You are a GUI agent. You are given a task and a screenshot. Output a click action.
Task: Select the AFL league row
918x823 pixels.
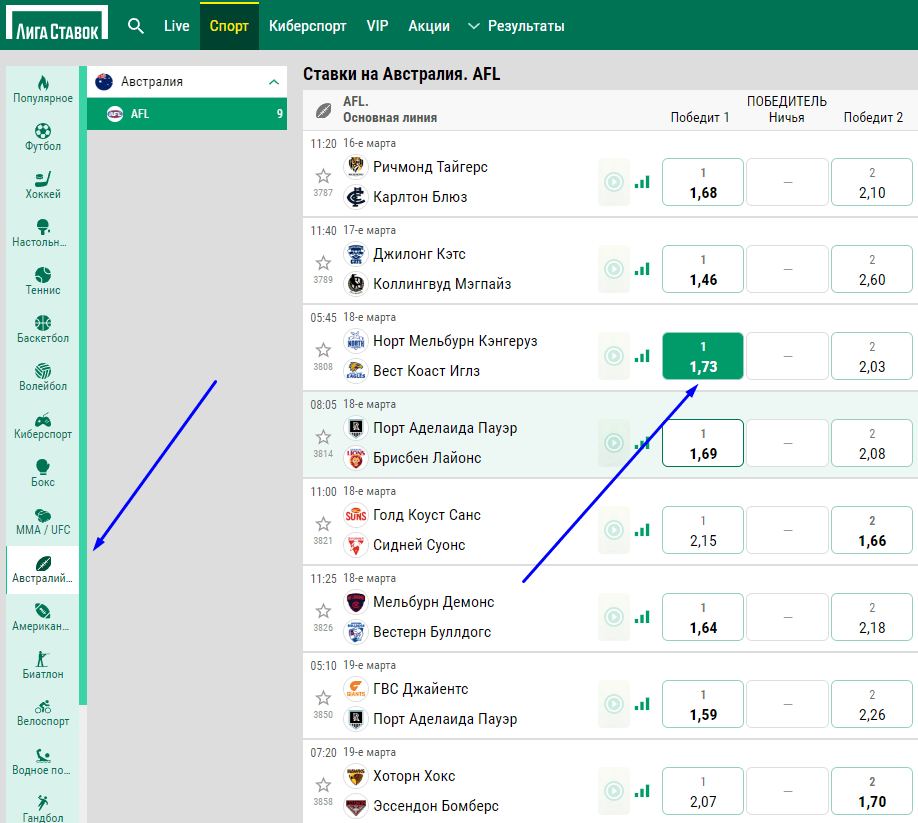pyautogui.click(x=187, y=114)
